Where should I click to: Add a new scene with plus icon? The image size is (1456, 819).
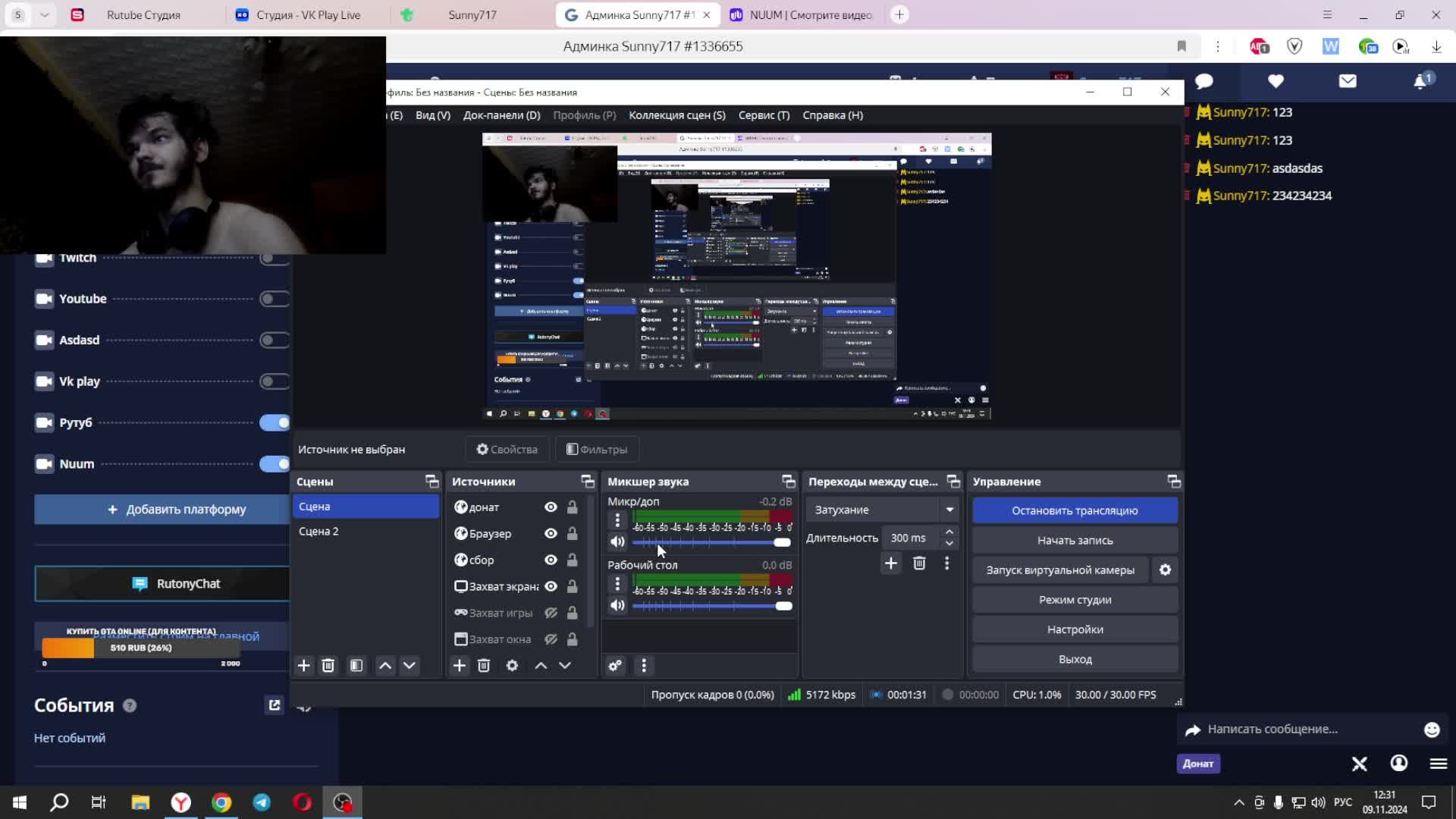pyautogui.click(x=303, y=666)
